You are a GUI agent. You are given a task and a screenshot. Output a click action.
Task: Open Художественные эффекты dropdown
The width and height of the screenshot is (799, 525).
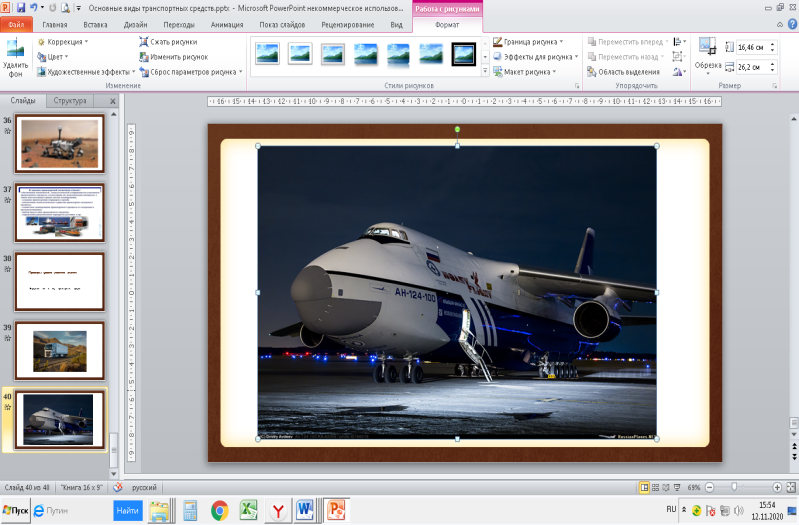(86, 72)
